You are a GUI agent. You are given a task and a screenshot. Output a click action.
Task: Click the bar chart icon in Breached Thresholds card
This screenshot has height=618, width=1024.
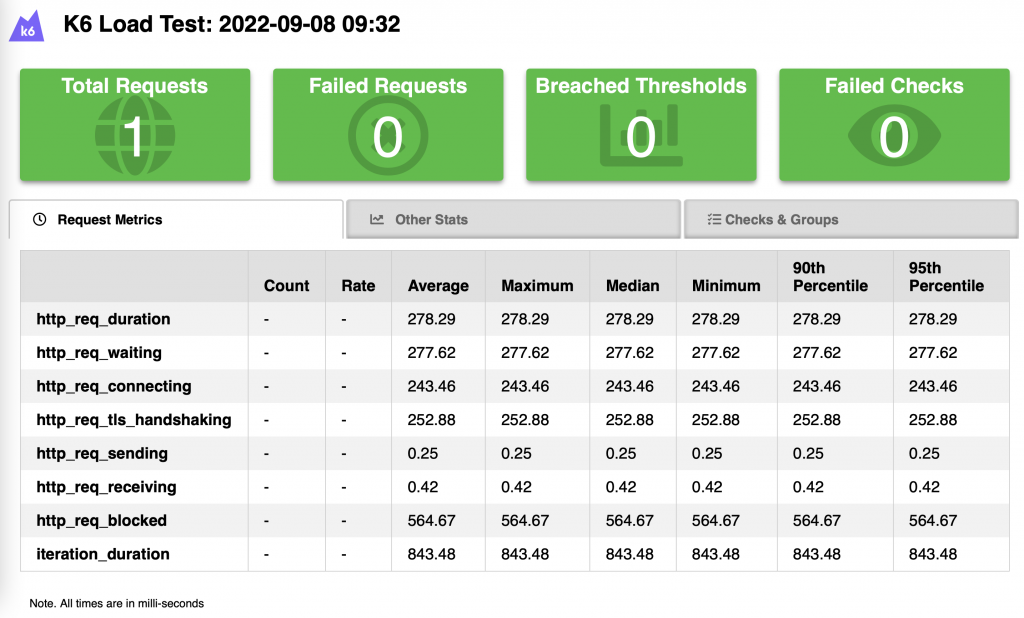(x=641, y=136)
